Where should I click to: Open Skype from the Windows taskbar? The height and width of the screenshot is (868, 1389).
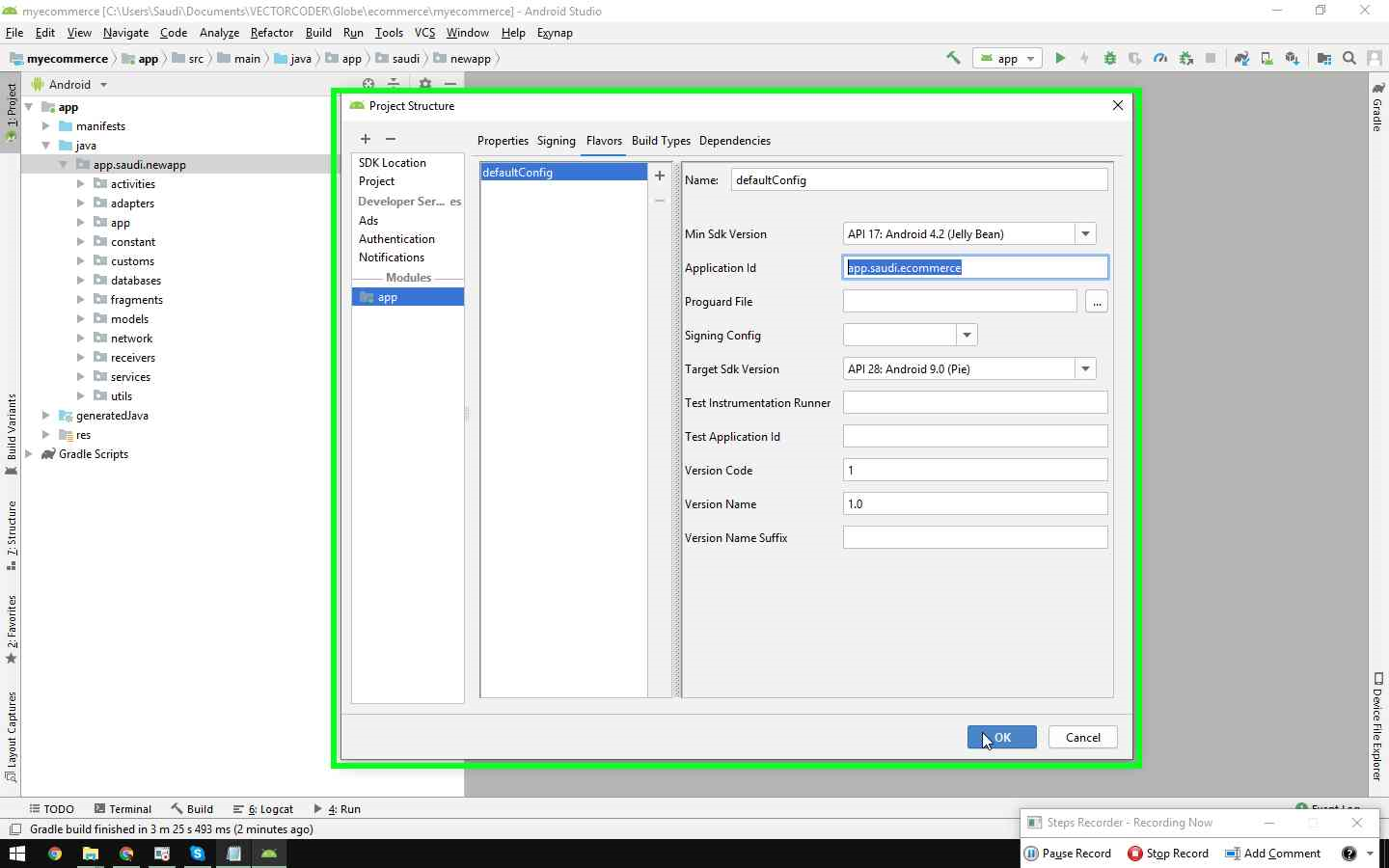click(198, 854)
